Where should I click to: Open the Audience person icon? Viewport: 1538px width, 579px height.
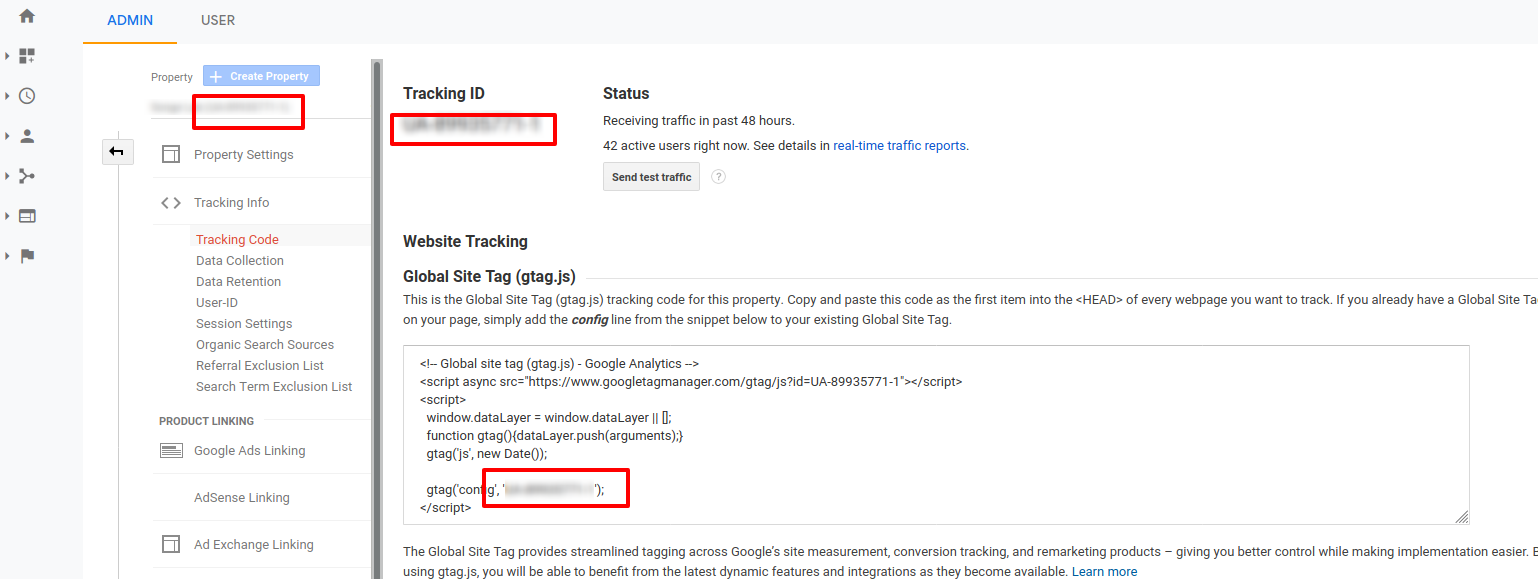coord(27,136)
